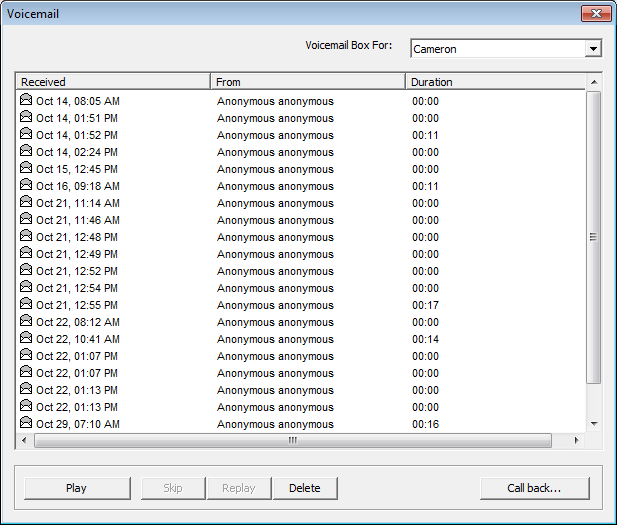Select envelope icon beside Oct 14, 01:52 PM
Screen dimensions: 617x525
26,135
